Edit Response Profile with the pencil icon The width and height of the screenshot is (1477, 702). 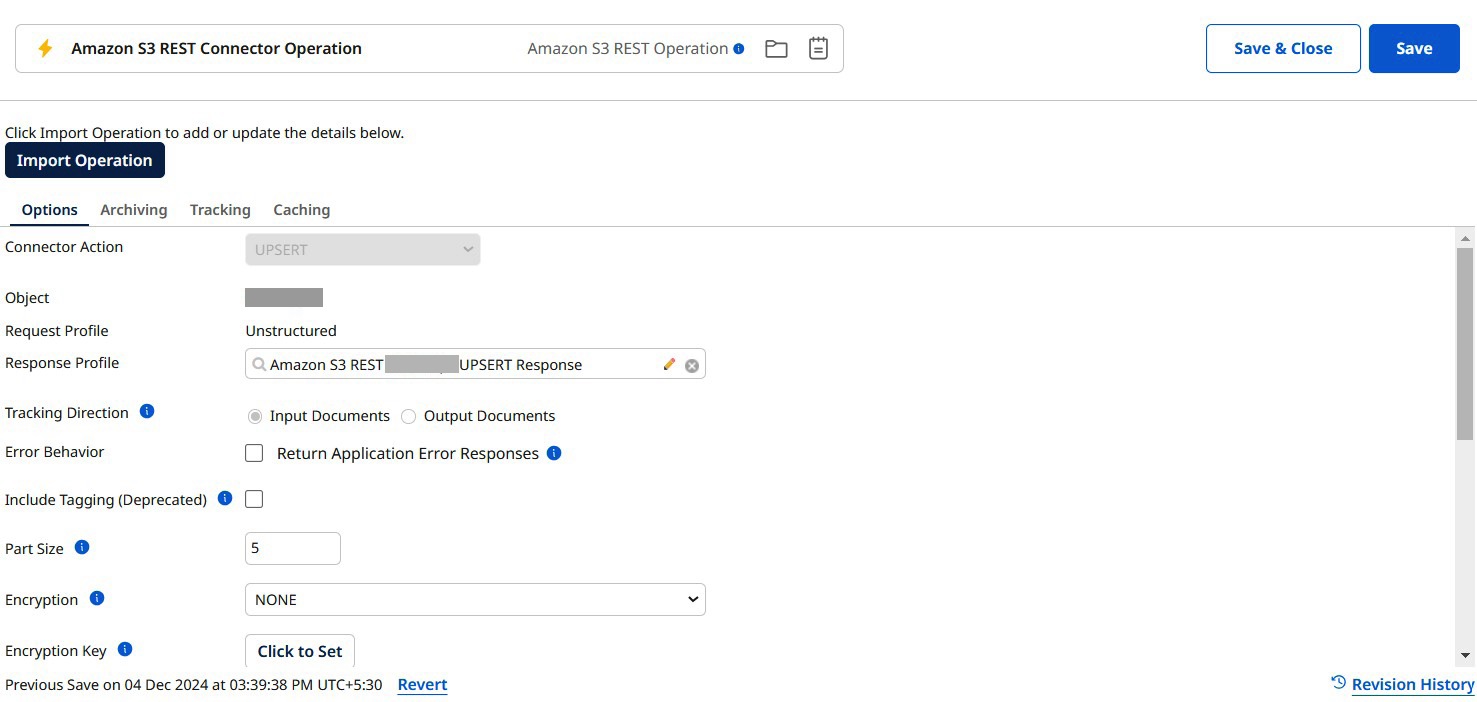coord(669,365)
